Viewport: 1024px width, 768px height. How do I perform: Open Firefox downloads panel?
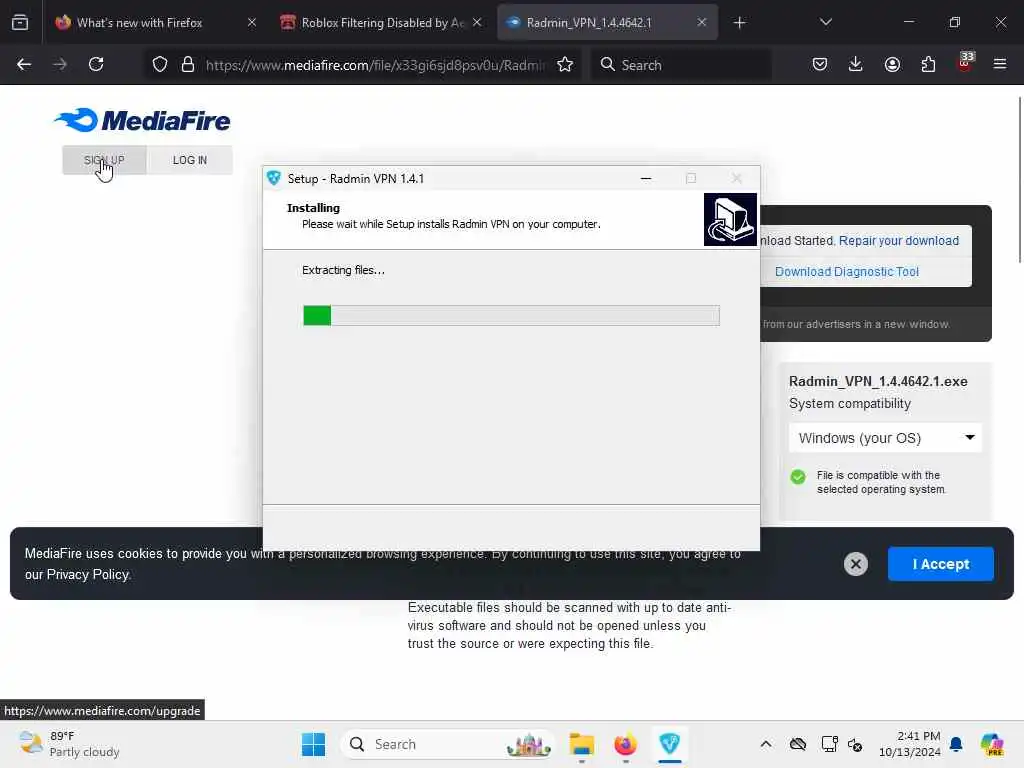tap(856, 64)
